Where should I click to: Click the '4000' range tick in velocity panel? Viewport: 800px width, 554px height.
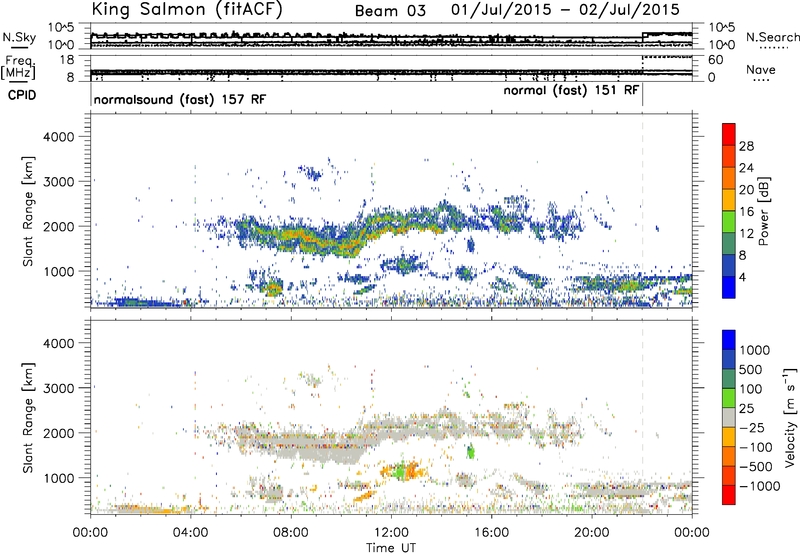pyautogui.click(x=58, y=343)
